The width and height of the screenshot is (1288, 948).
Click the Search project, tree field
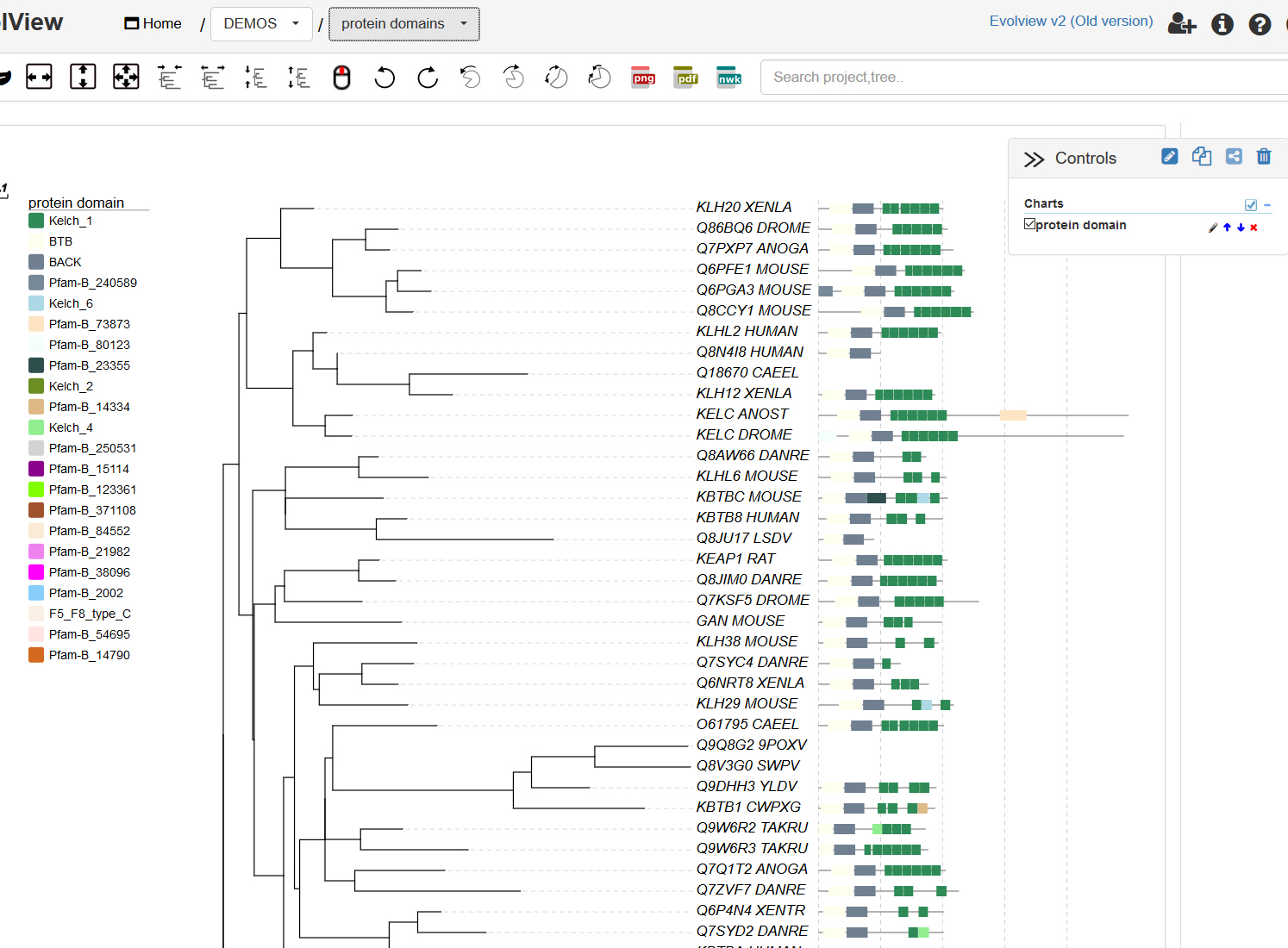1017,78
